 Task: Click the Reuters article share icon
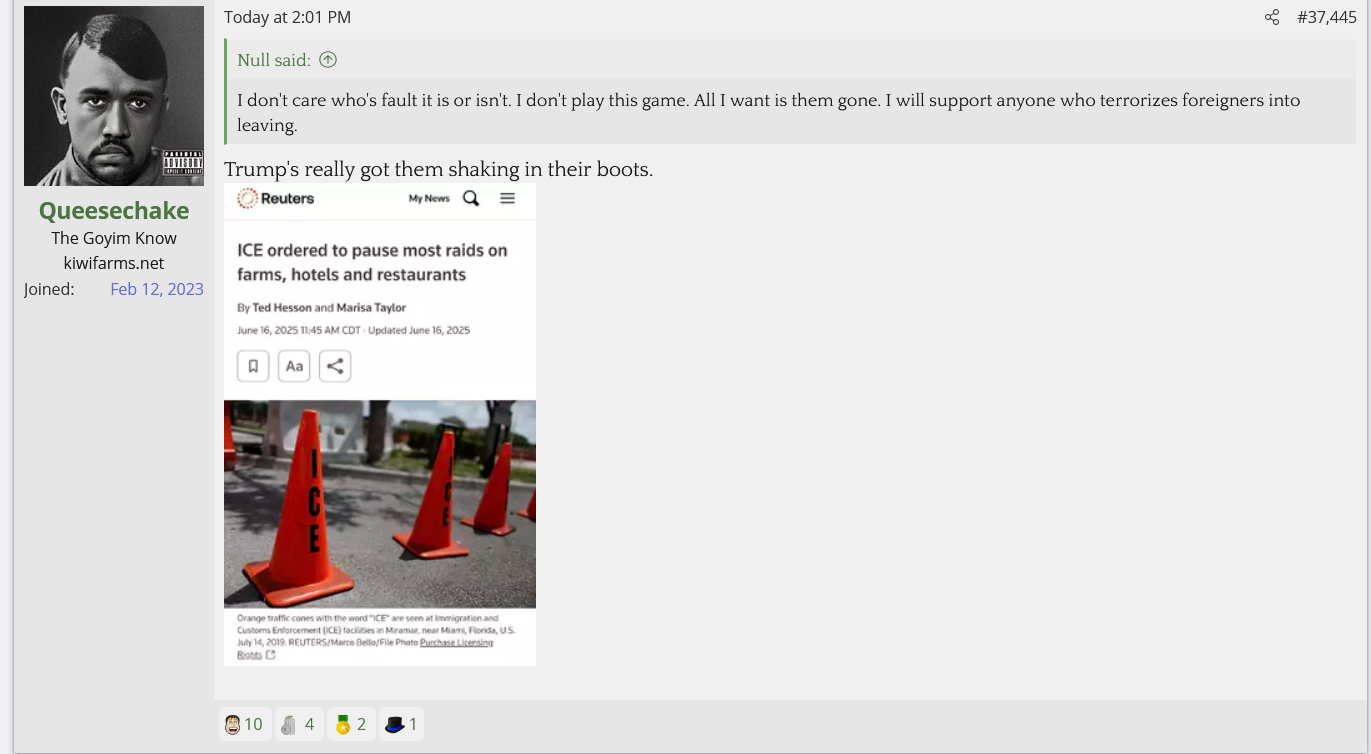[x=335, y=366]
